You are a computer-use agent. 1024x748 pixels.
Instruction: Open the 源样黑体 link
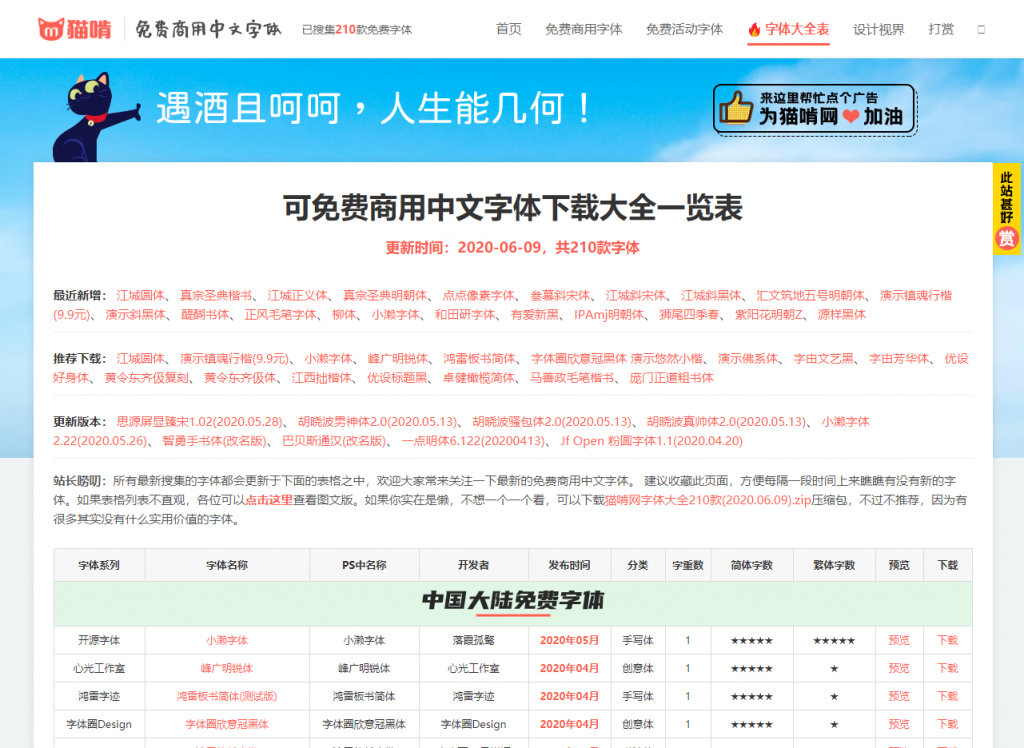point(842,314)
